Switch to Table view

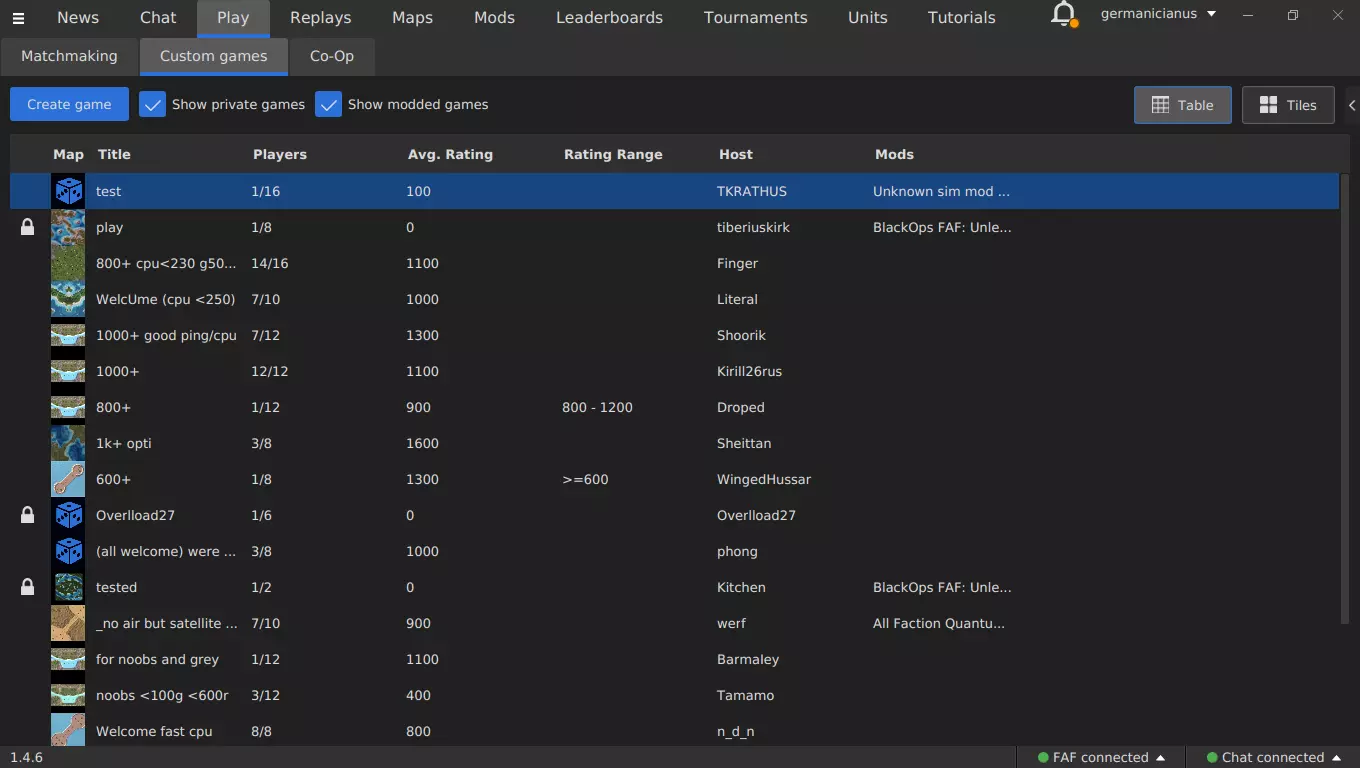point(1182,105)
